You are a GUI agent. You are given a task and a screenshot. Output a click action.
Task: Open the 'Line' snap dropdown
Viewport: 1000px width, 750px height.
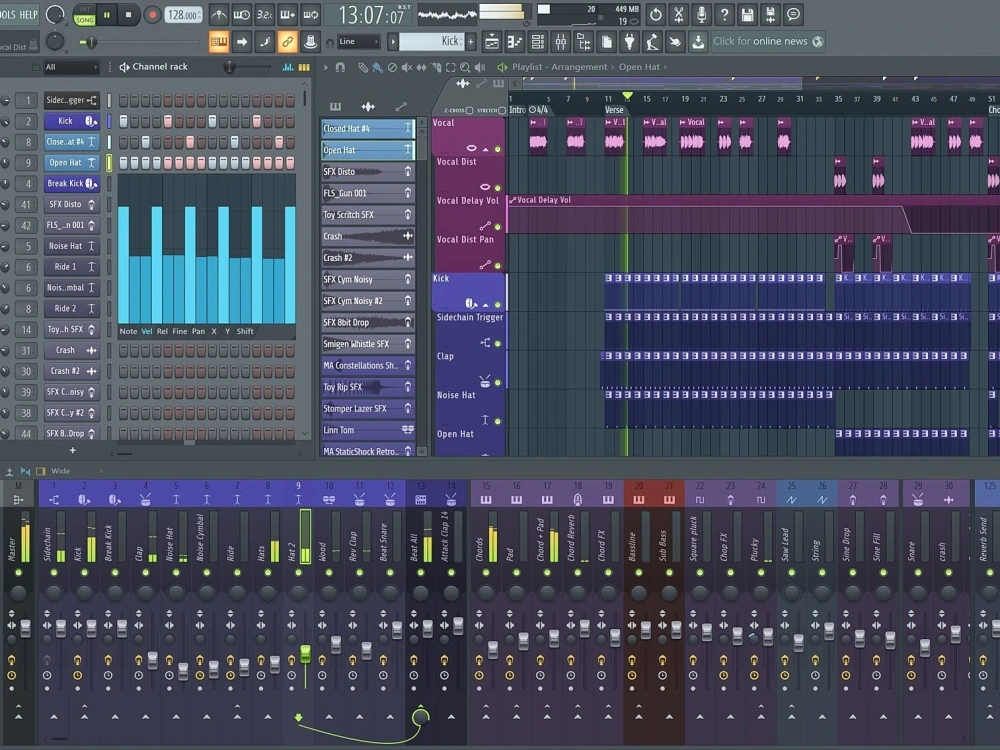[358, 42]
